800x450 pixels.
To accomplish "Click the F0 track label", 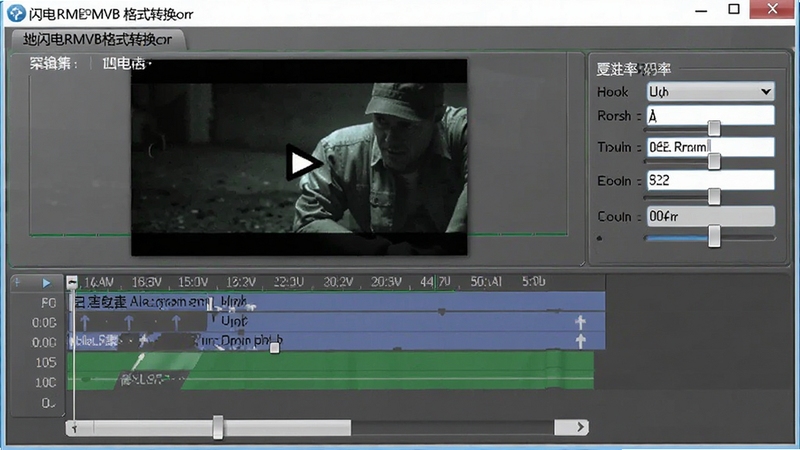I will [x=48, y=303].
